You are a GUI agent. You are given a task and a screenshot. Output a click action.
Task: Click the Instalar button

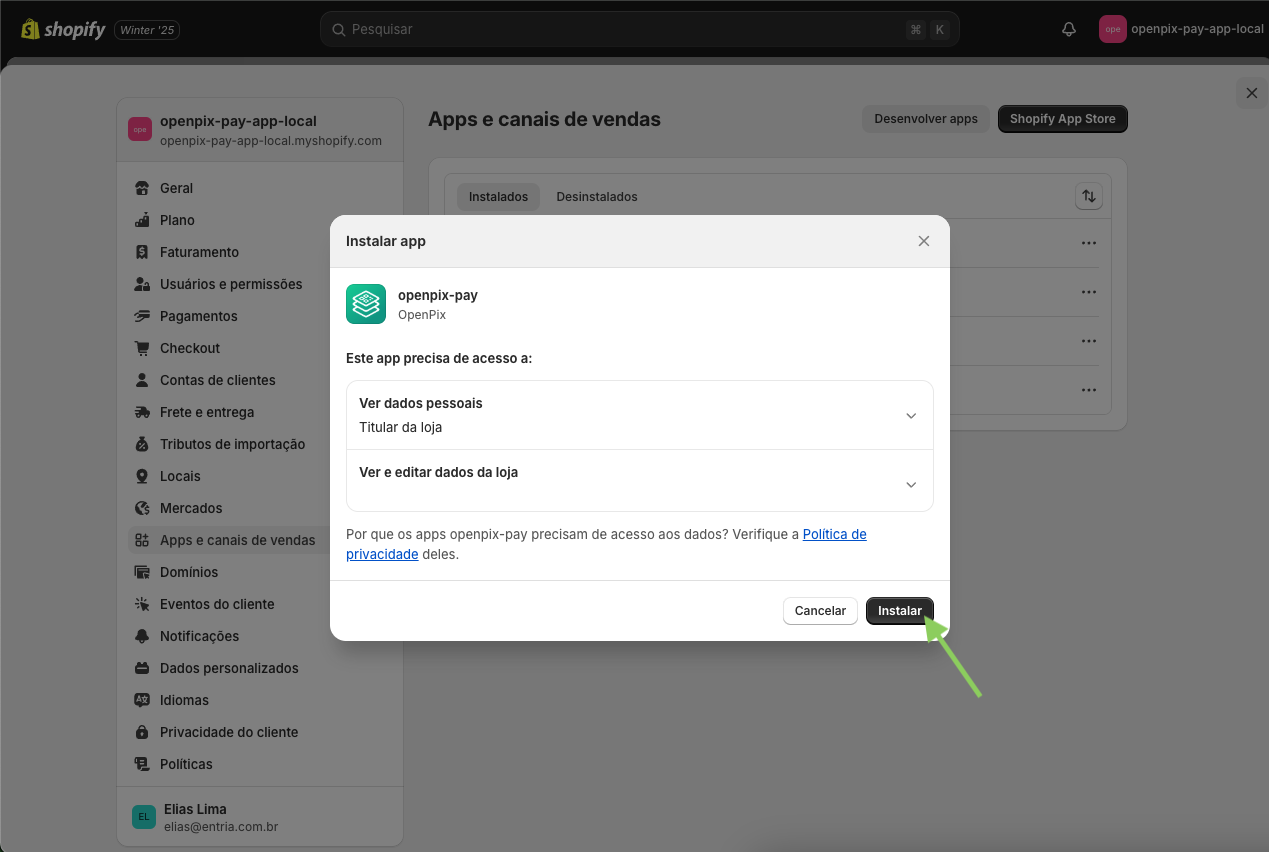(x=899, y=610)
